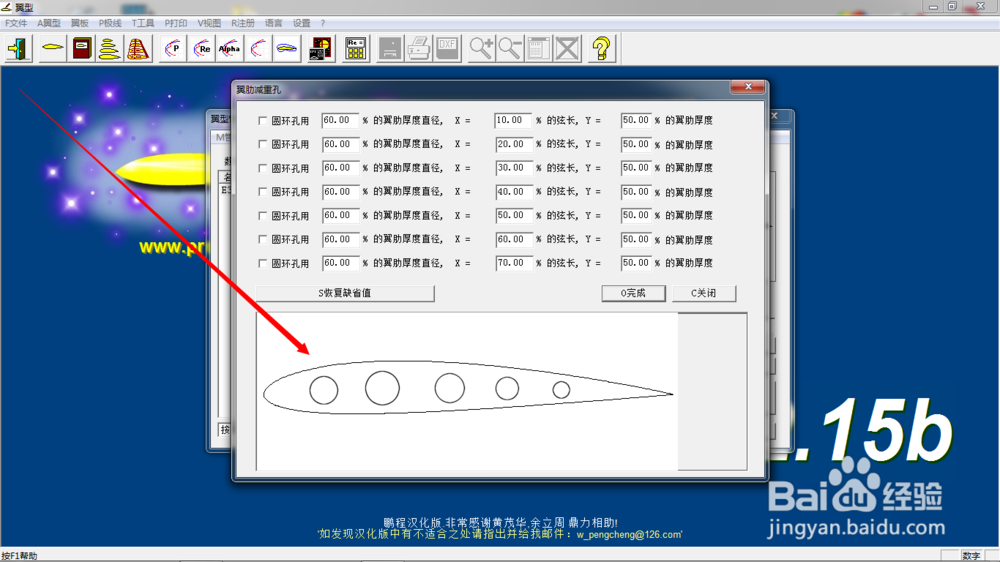Image resolution: width=1000 pixels, height=562 pixels.
Task: Enable ring hole checkbox for X = 20.00
Action: (262, 144)
